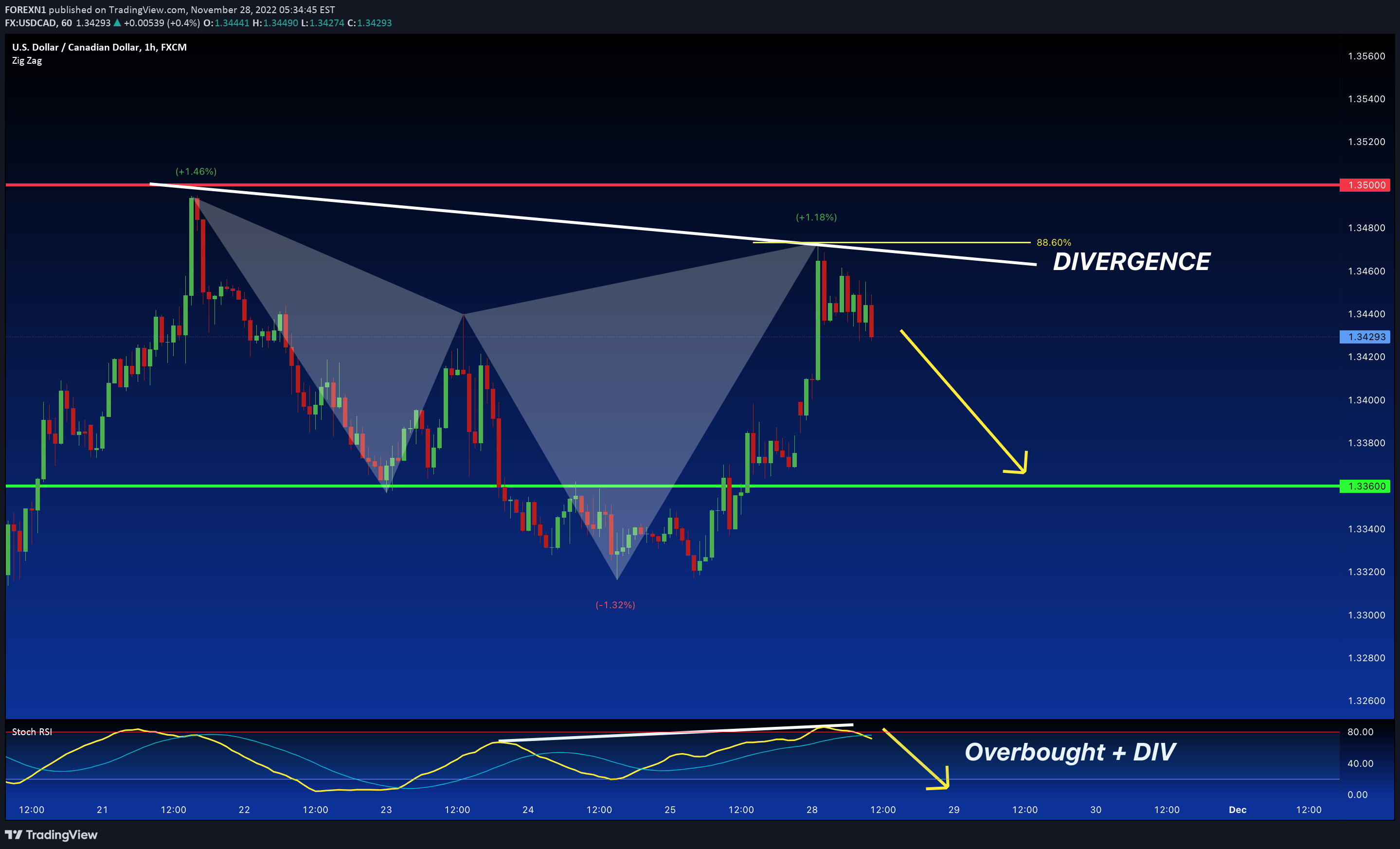Click the 'U.S. Dollar / Canadian Dollar, 1h, FXCM' title
1400x849 pixels.
tap(99, 47)
